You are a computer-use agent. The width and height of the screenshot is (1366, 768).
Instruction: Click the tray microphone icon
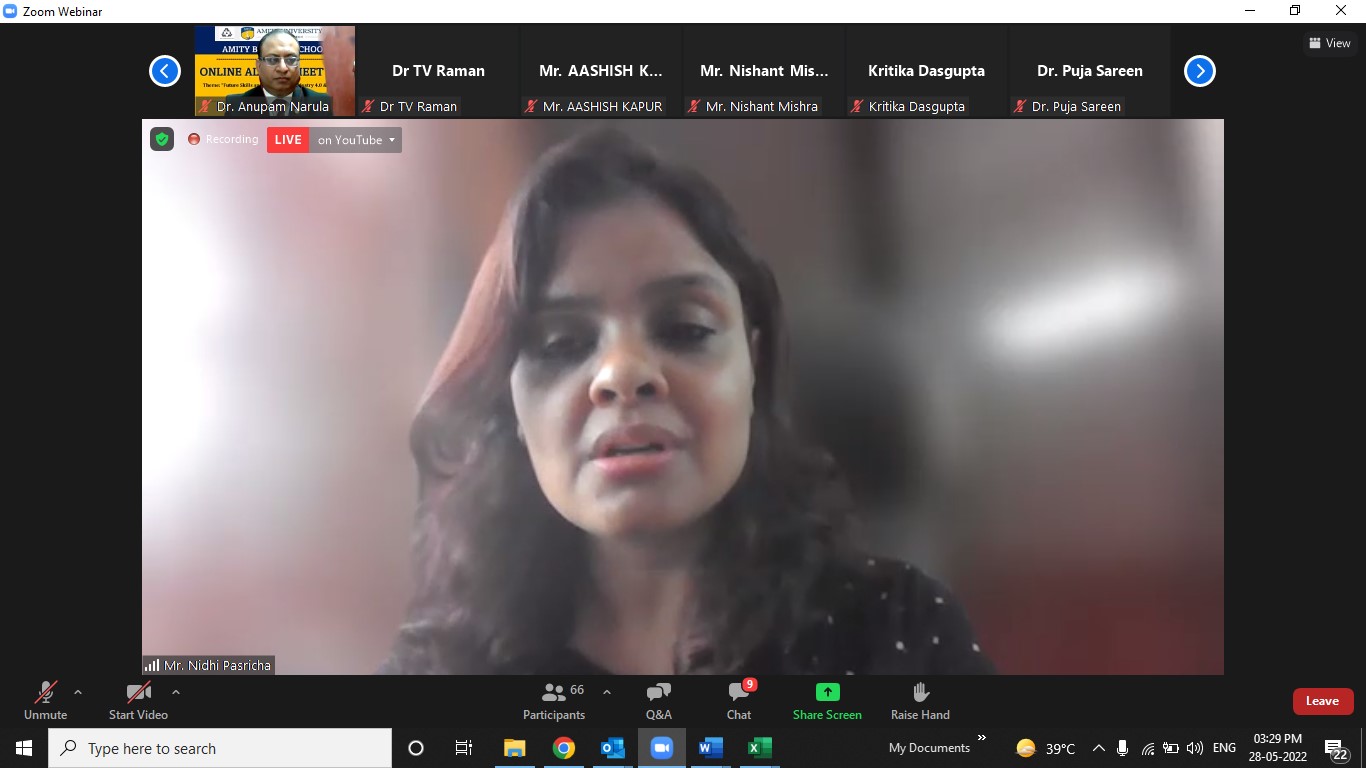coord(1123,748)
